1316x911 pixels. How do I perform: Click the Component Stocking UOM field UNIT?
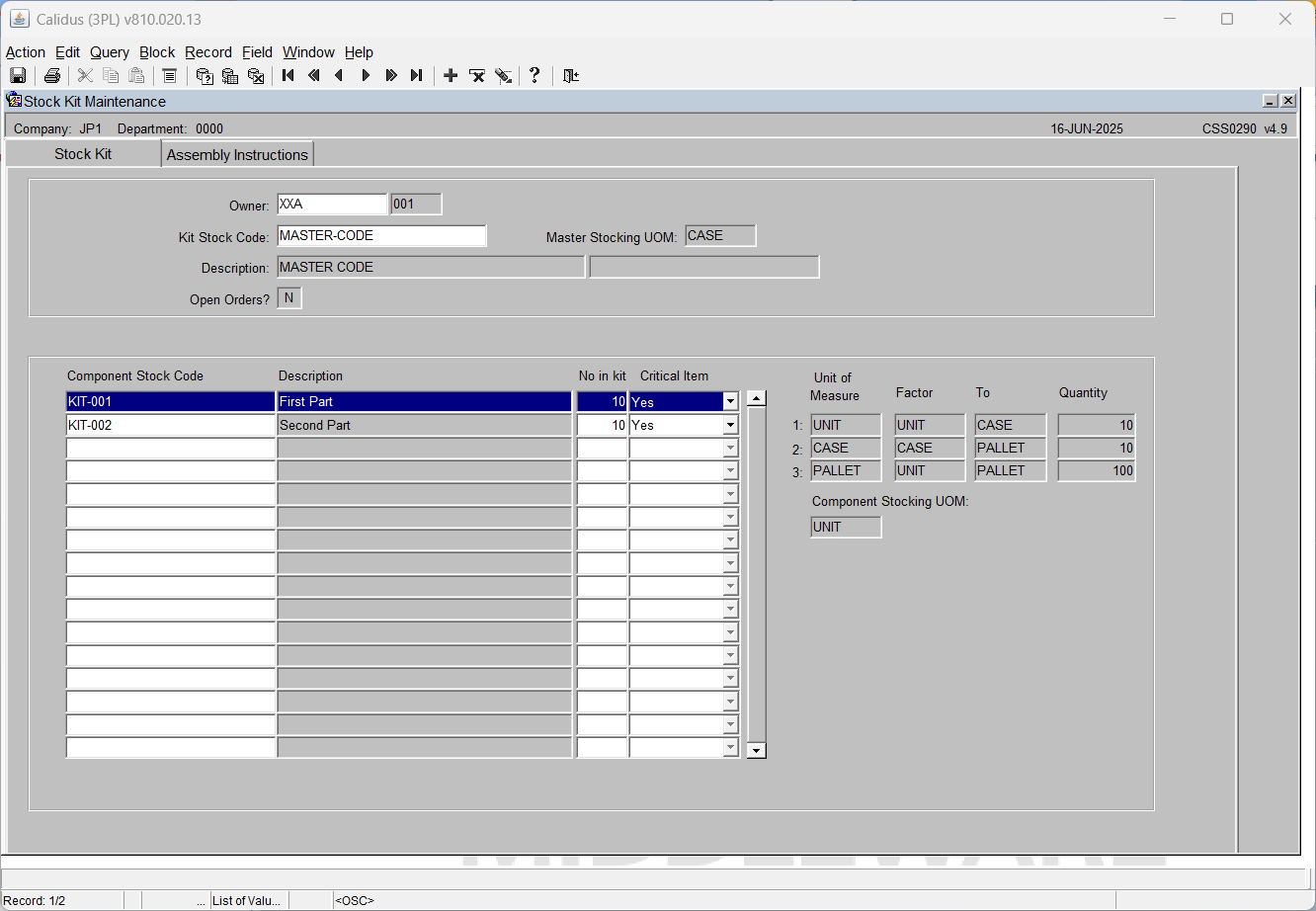click(846, 527)
